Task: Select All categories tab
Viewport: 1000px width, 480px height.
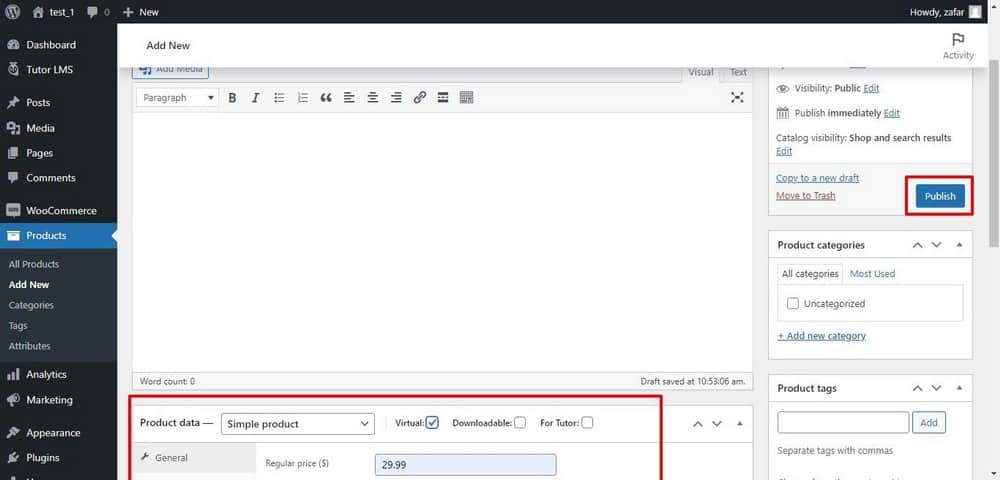Action: (x=810, y=273)
